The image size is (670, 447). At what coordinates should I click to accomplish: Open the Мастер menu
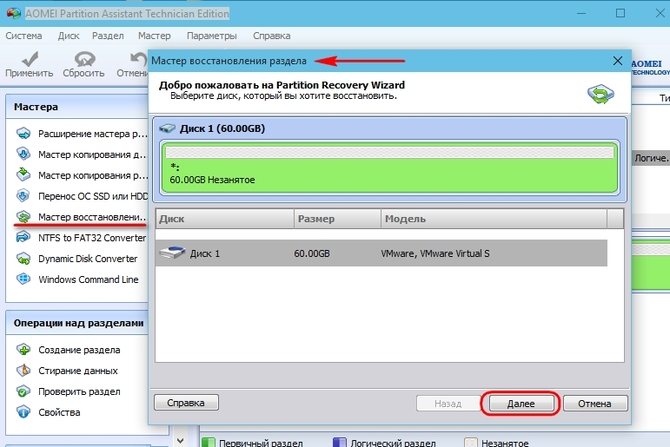[x=154, y=36]
